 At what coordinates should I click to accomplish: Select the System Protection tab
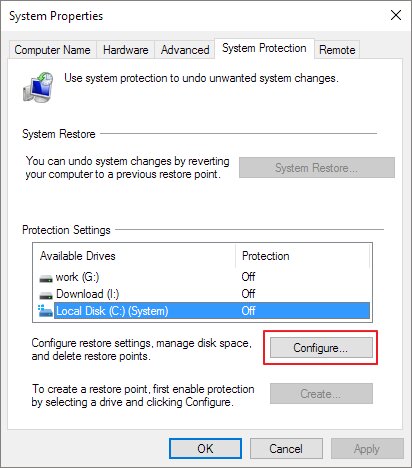point(264,48)
